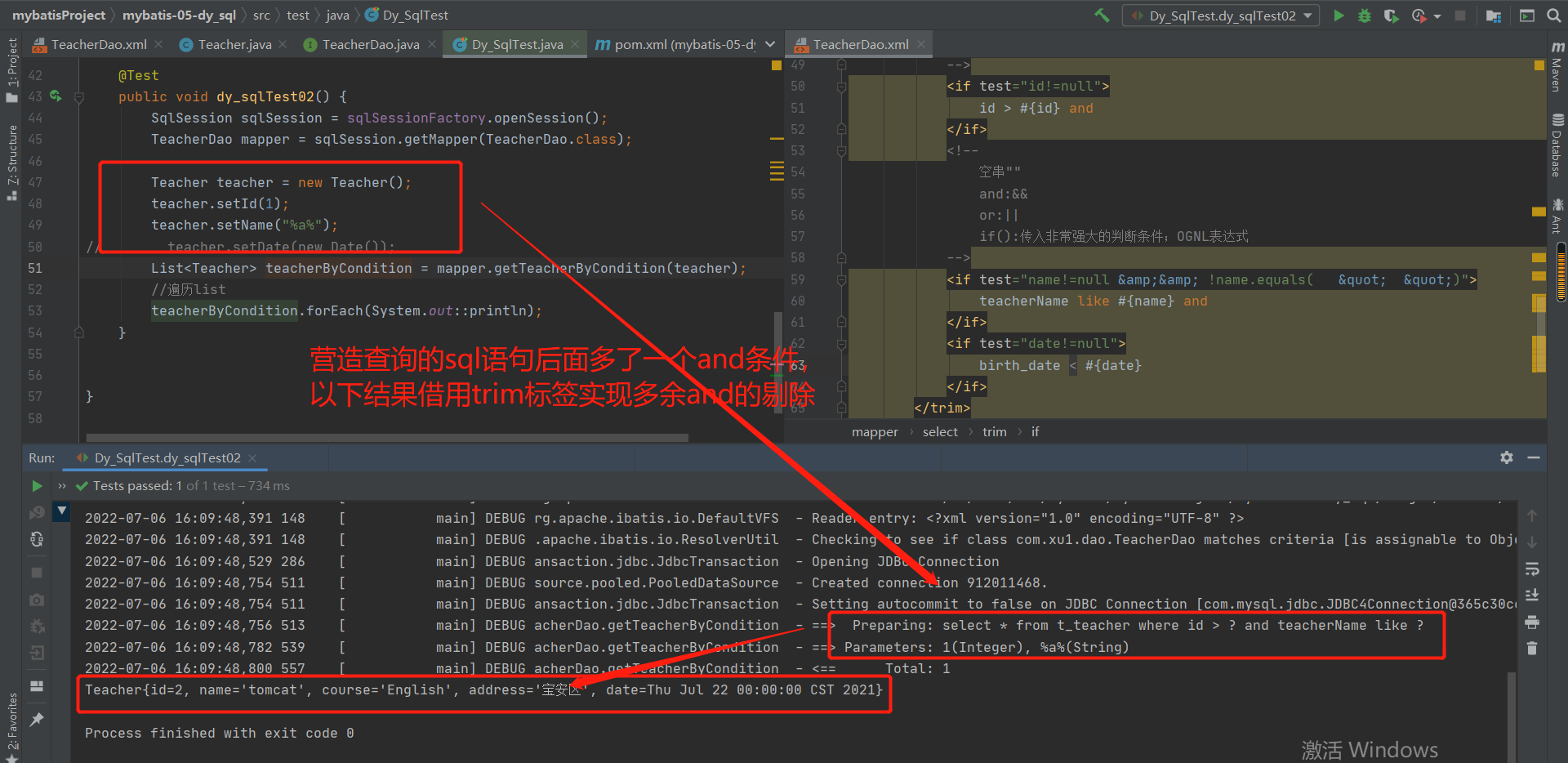This screenshot has height=763, width=1568.
Task: Click the Build project hammer icon
Action: tap(1102, 15)
